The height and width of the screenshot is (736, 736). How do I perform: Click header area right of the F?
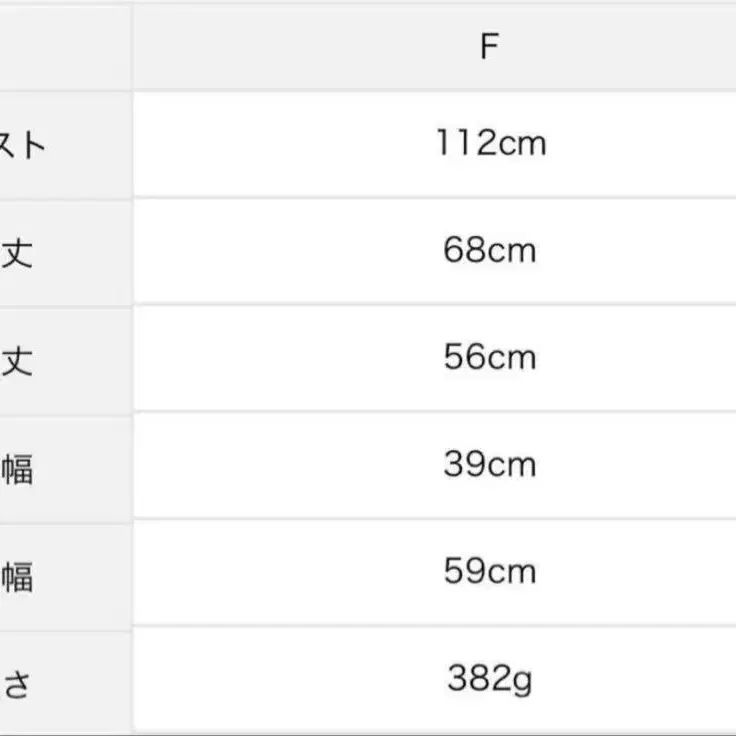click(x=630, y=47)
